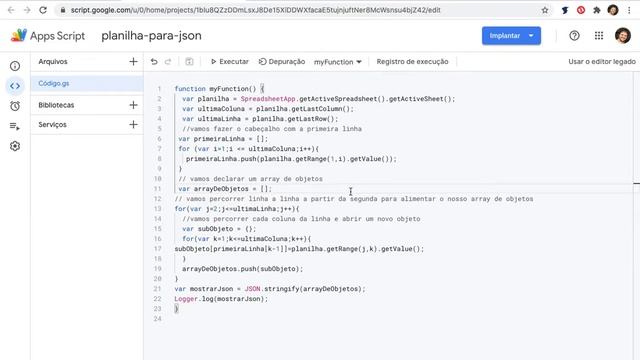Click line number 24 in gutter
The width and height of the screenshot is (640, 360).
158,319
